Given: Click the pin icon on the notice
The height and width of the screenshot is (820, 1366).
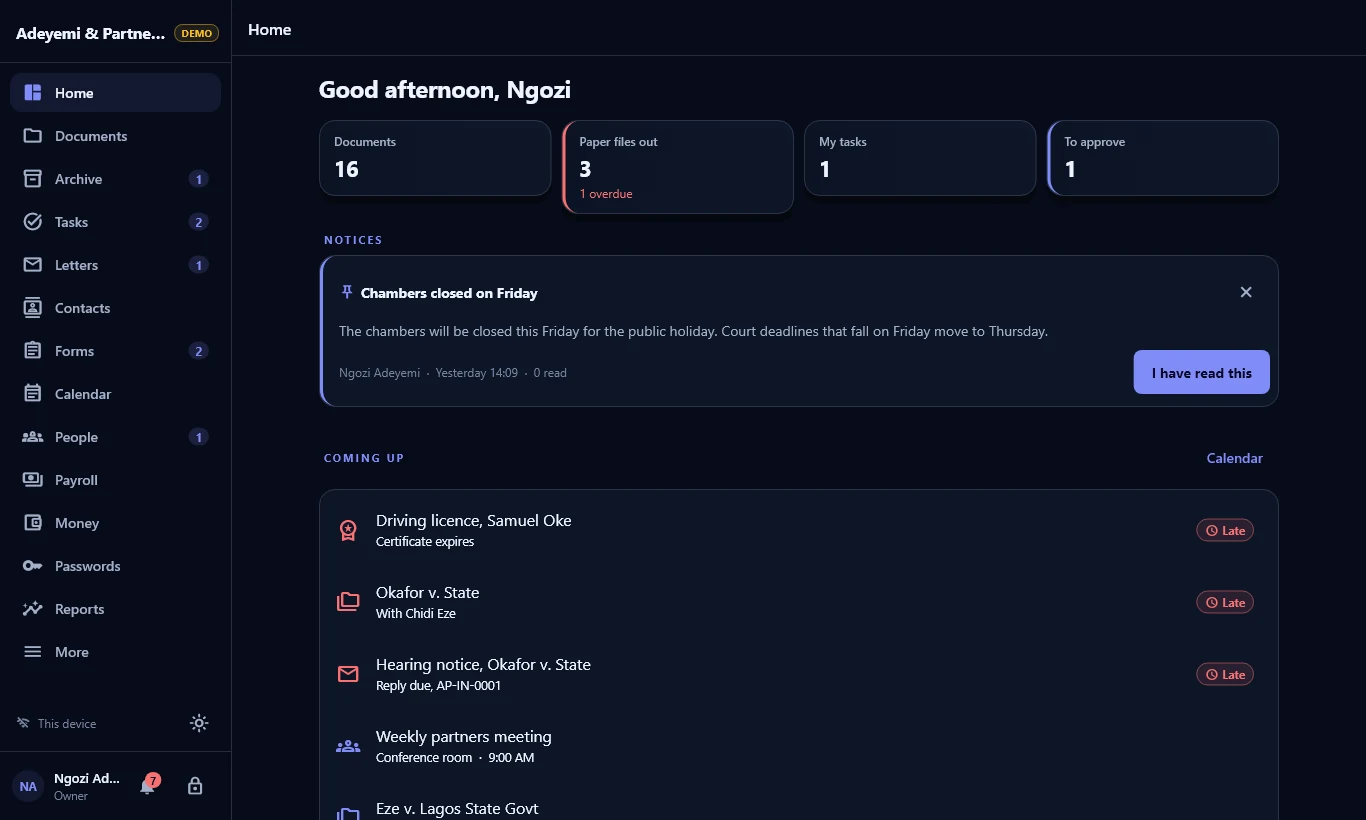Looking at the screenshot, I should pyautogui.click(x=347, y=292).
